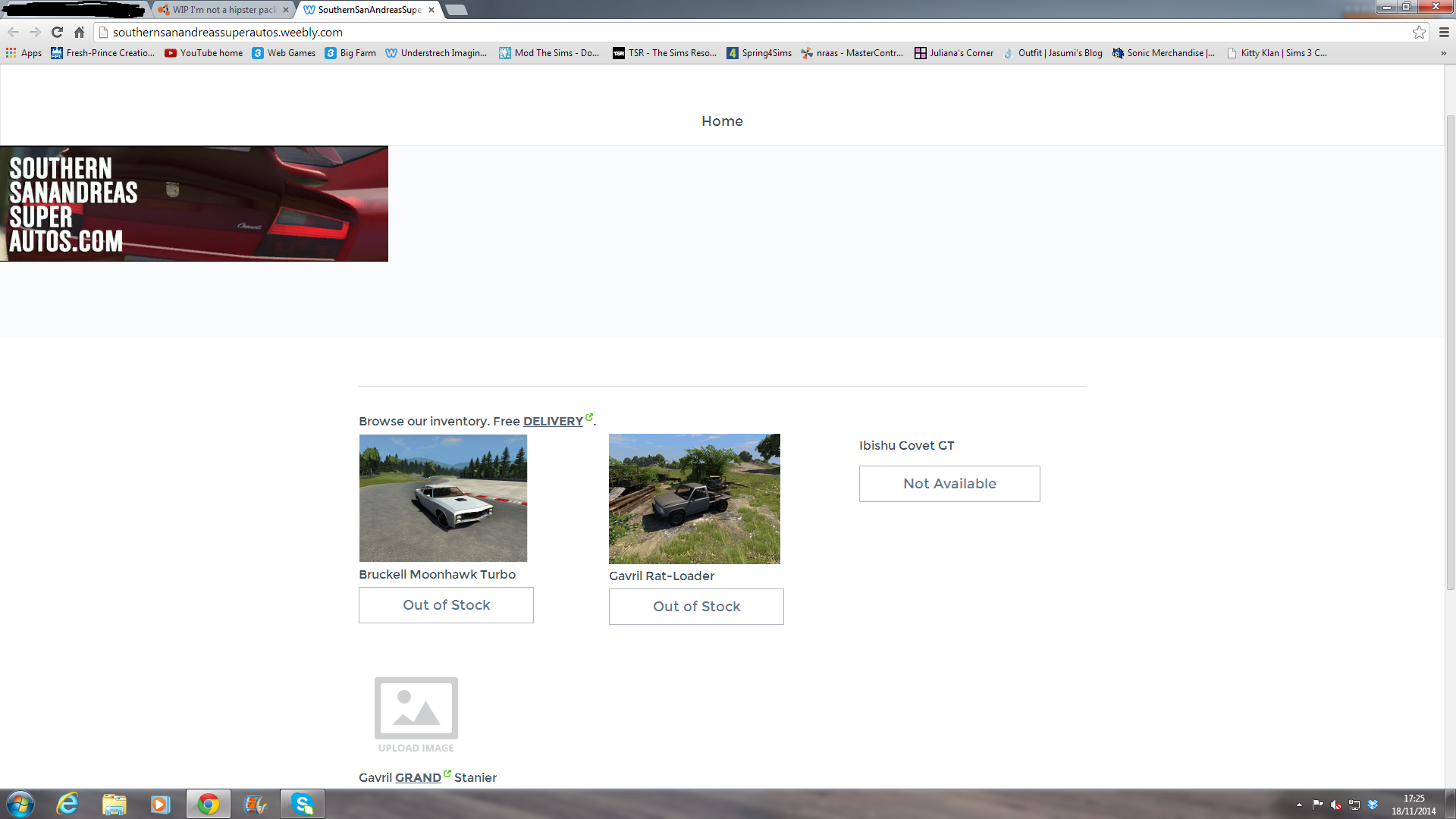The height and width of the screenshot is (819, 1456).
Task: Click the Gavril Rat-Loader caption
Action: (661, 576)
